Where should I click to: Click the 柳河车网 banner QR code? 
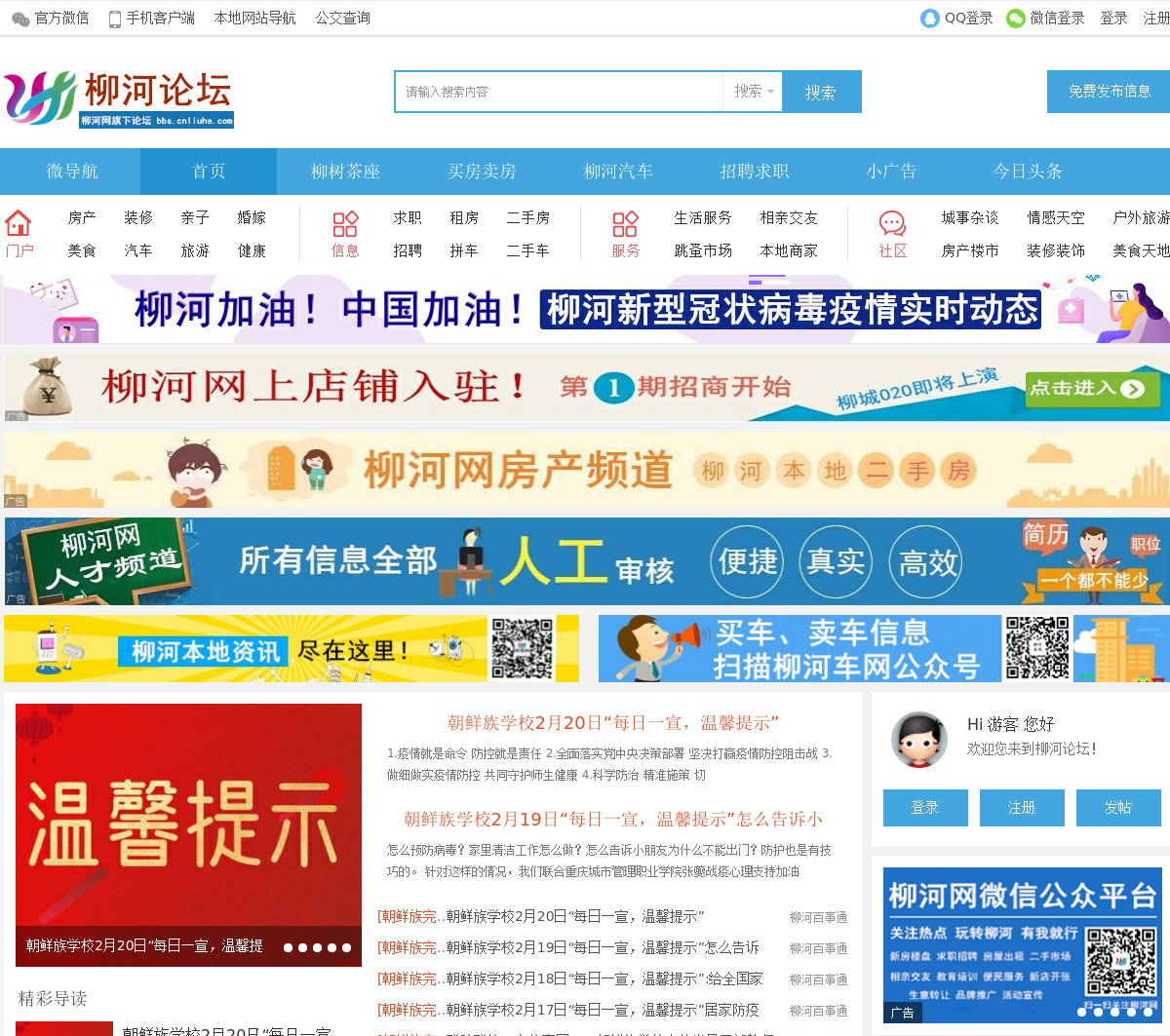tap(1037, 648)
